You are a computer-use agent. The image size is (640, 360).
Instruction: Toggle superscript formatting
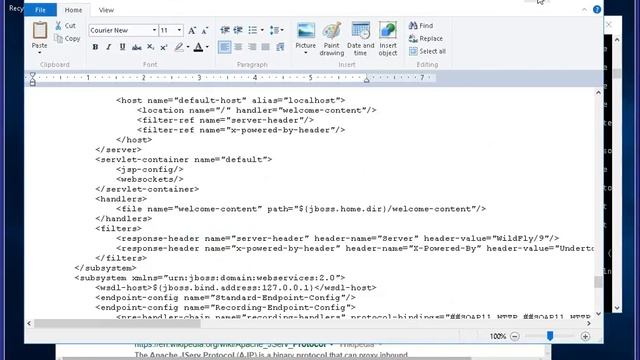click(164, 47)
